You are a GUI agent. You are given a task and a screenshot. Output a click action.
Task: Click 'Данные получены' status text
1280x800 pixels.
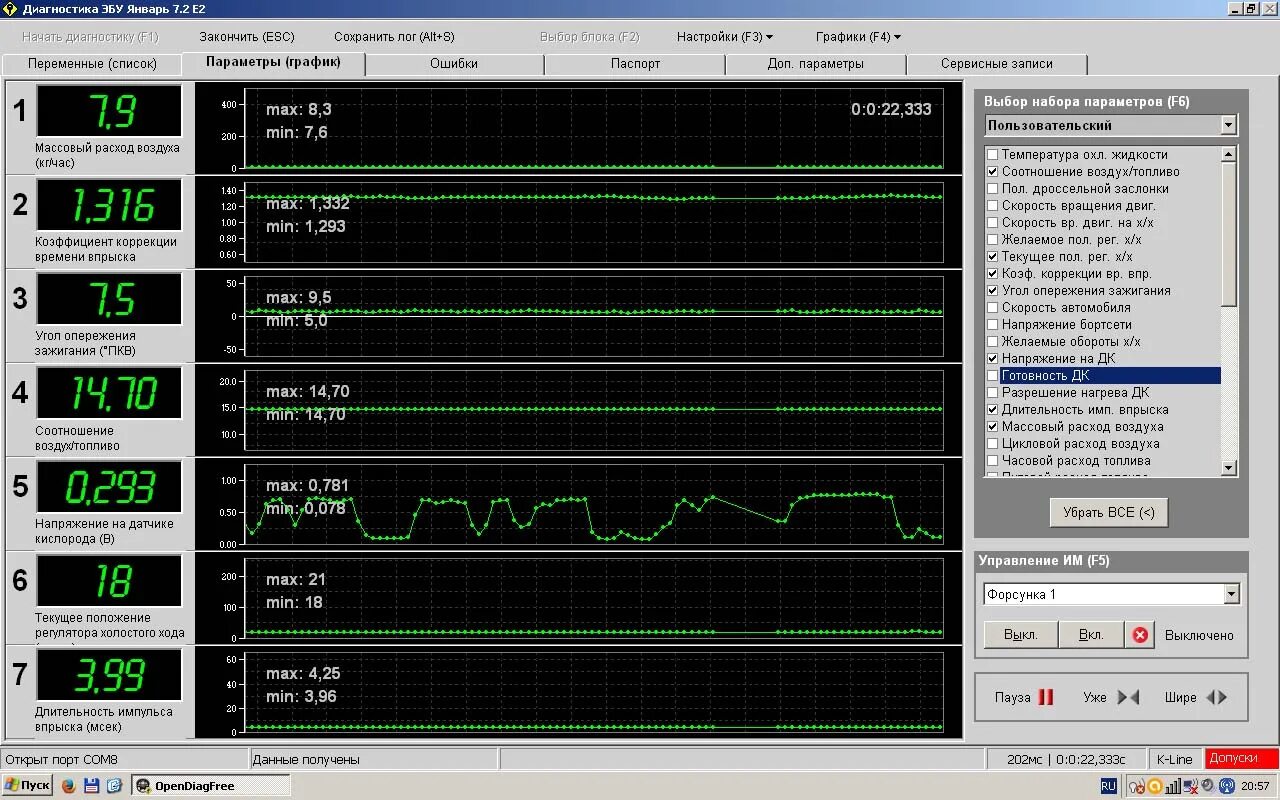(306, 759)
